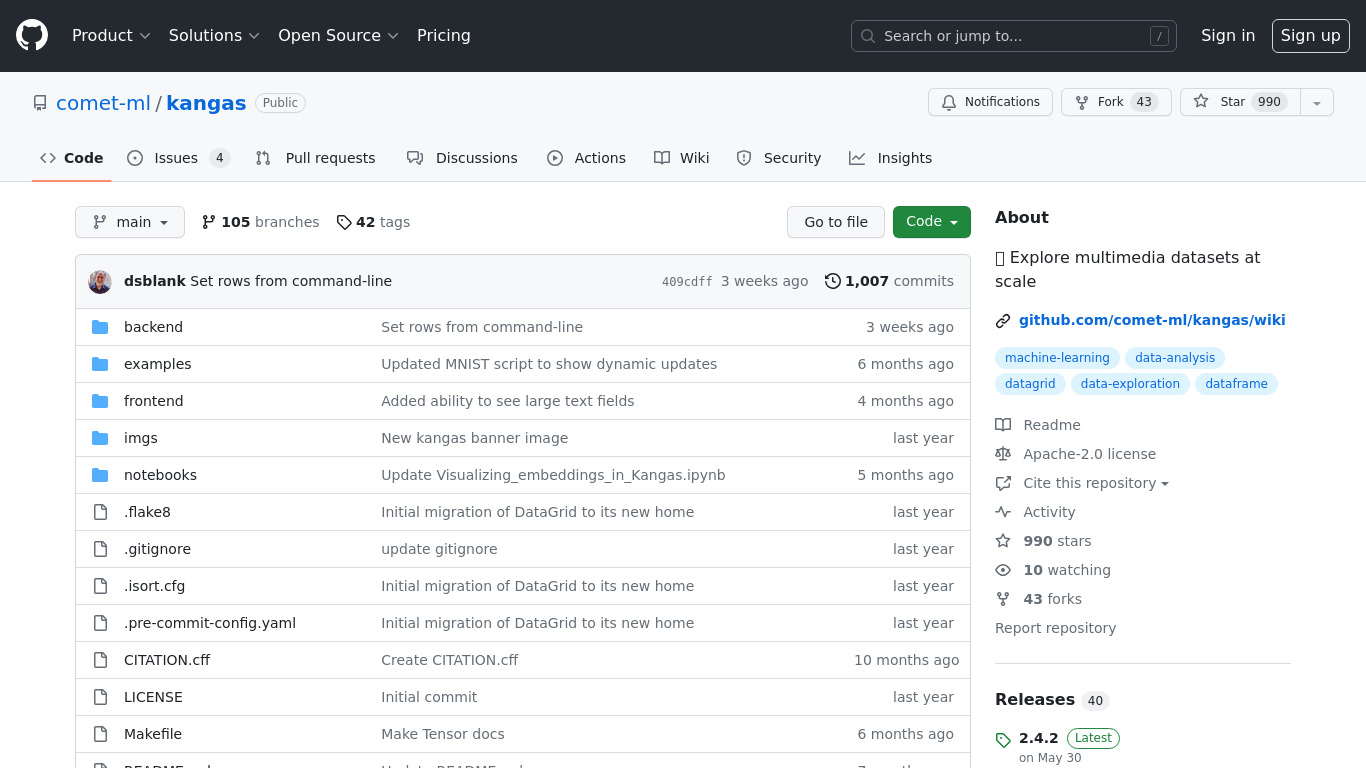1366x768 pixels.
Task: Open the Security tab
Action: tap(778, 158)
